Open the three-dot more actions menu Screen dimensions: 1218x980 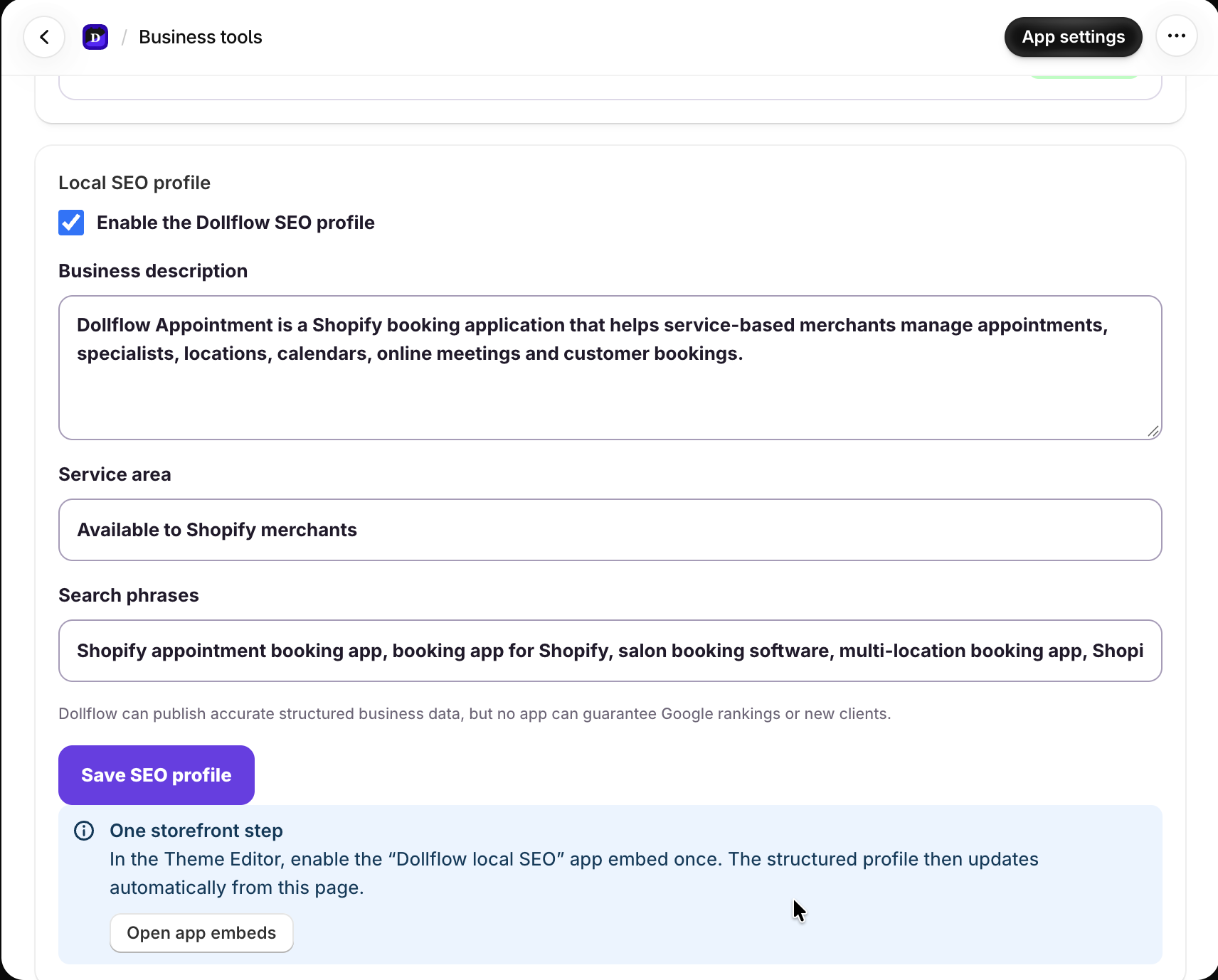(1177, 36)
